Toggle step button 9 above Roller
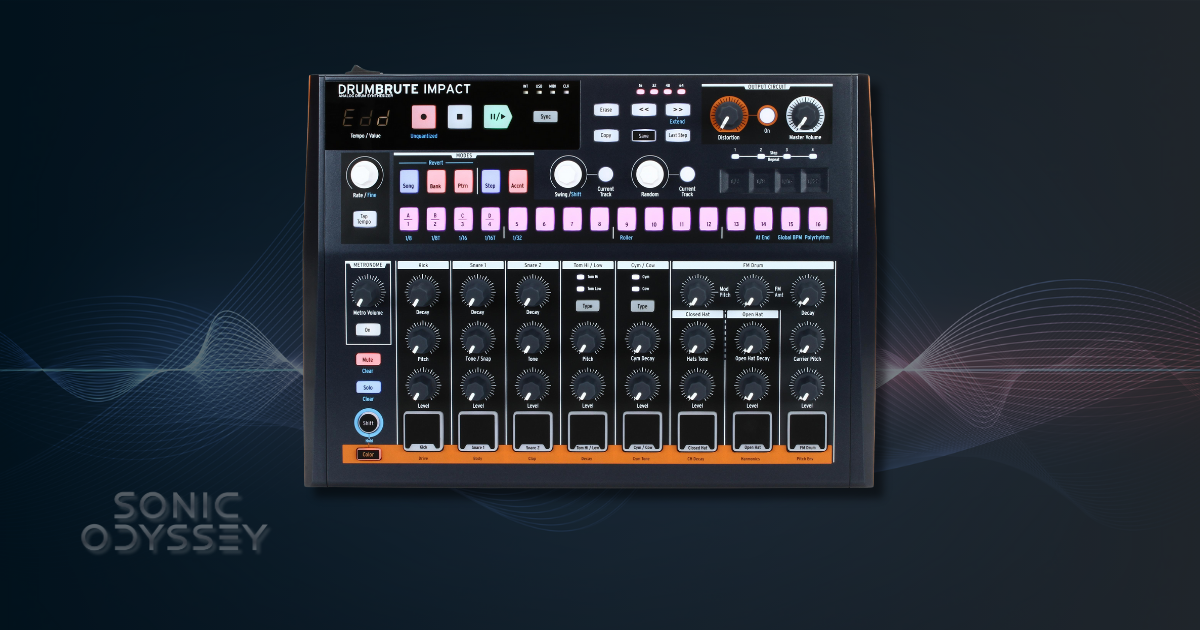 click(626, 219)
